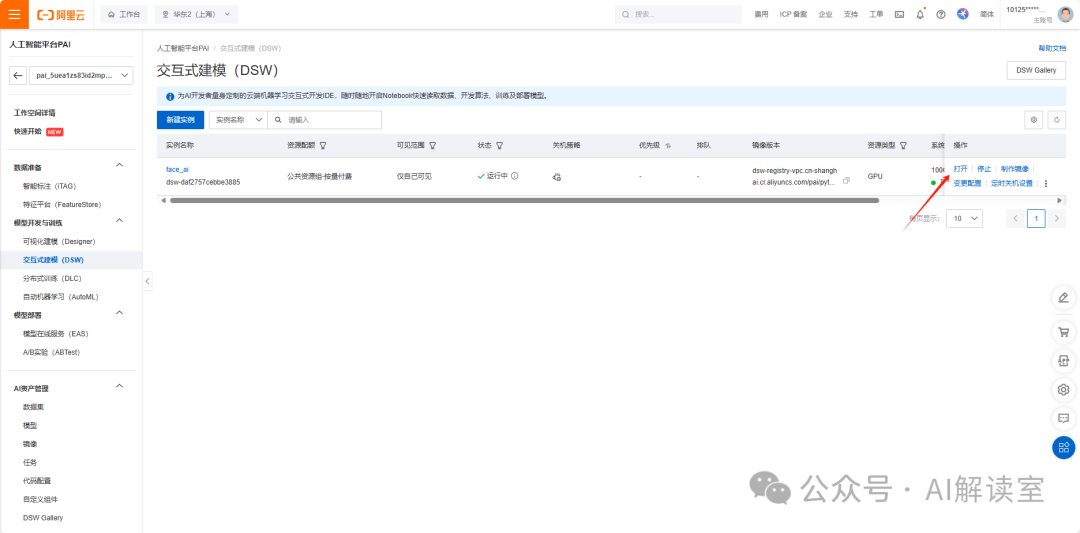1080x533 pixels.
Task: Open the hamburger main menu
Action: [x=14, y=14]
